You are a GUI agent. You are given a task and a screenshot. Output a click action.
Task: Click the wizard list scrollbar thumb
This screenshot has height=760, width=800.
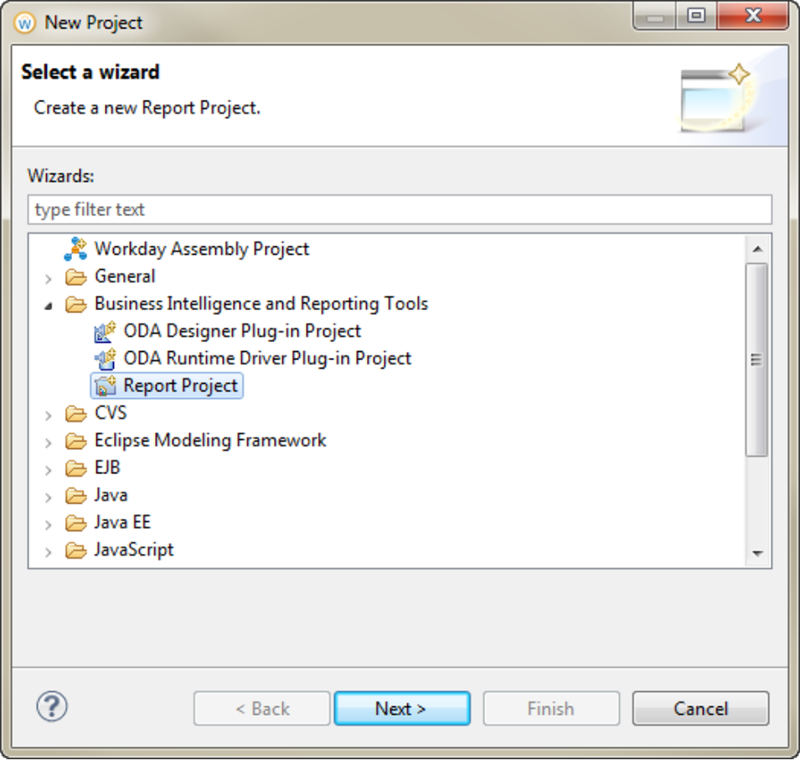(x=757, y=360)
